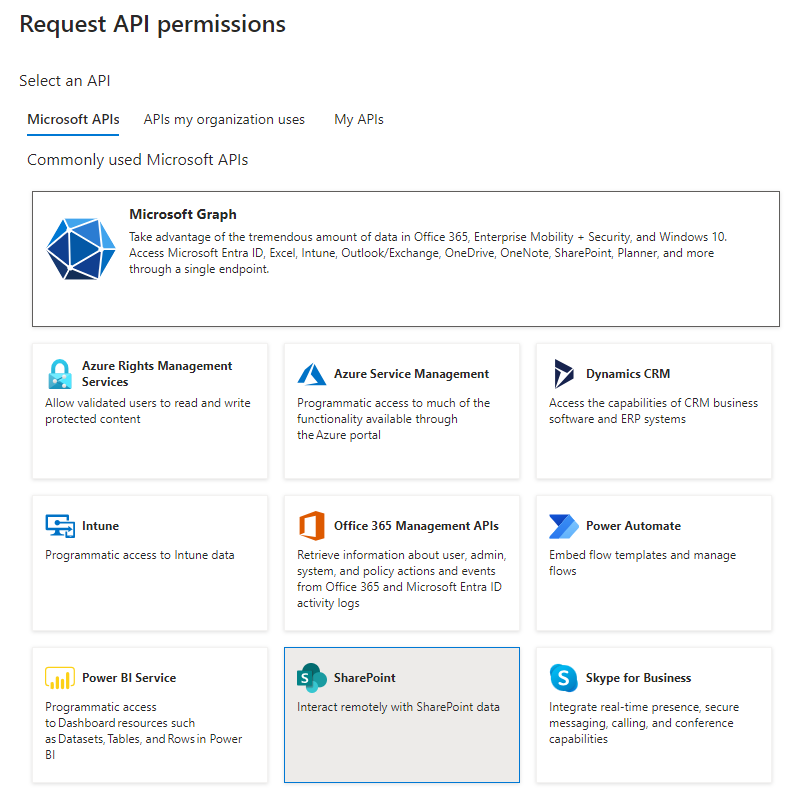This screenshot has width=809, height=790.
Task: Choose the Azure Service Management tile
Action: (401, 410)
